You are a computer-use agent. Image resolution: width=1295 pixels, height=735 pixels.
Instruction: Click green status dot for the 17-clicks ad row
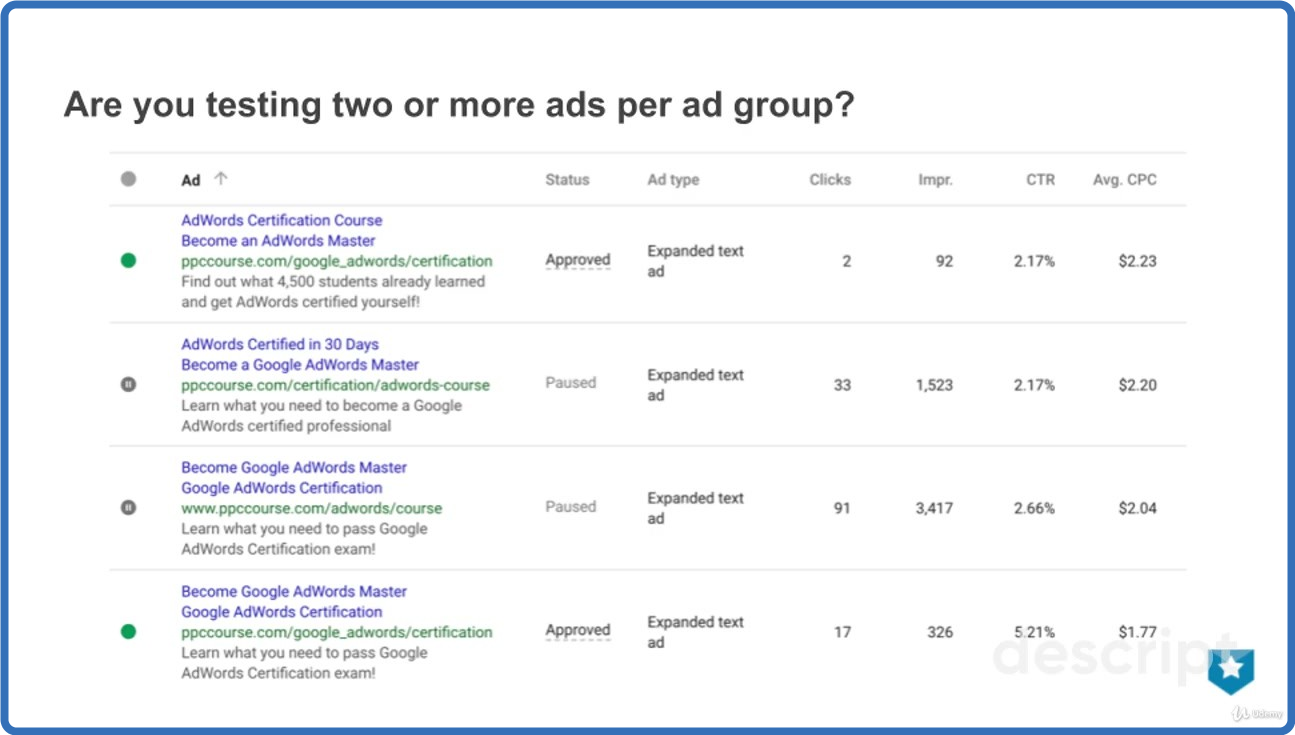pos(128,631)
